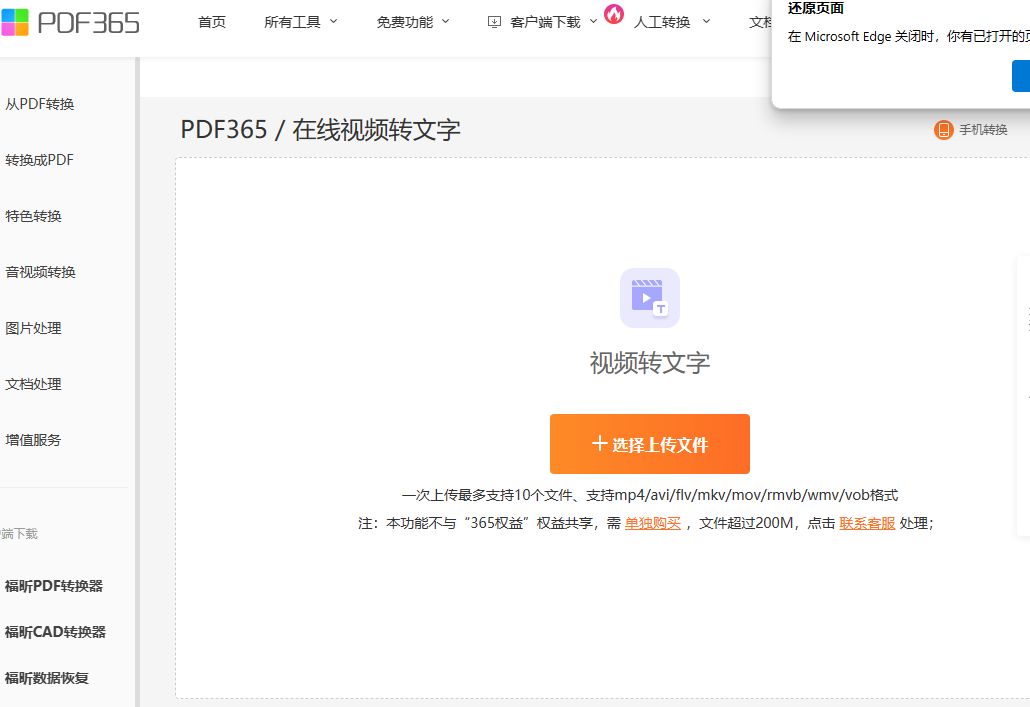The width and height of the screenshot is (1030, 707).
Task: Click the 还原页面 popup title
Action: (816, 9)
